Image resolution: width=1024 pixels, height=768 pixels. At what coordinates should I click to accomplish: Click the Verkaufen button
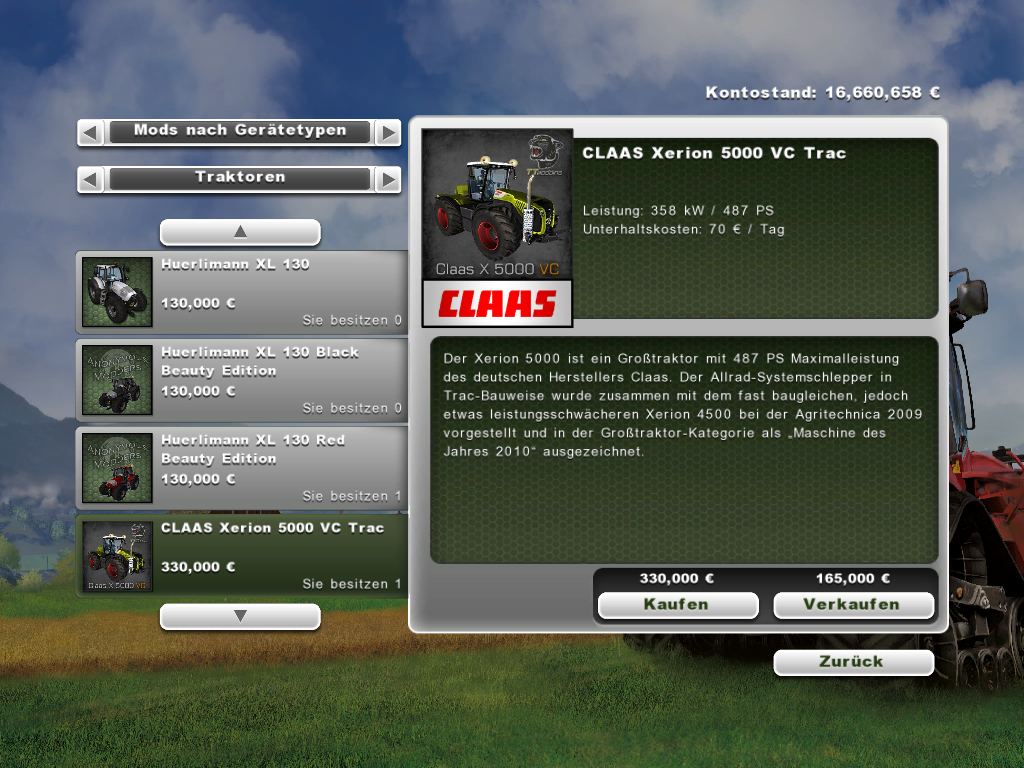click(x=853, y=605)
